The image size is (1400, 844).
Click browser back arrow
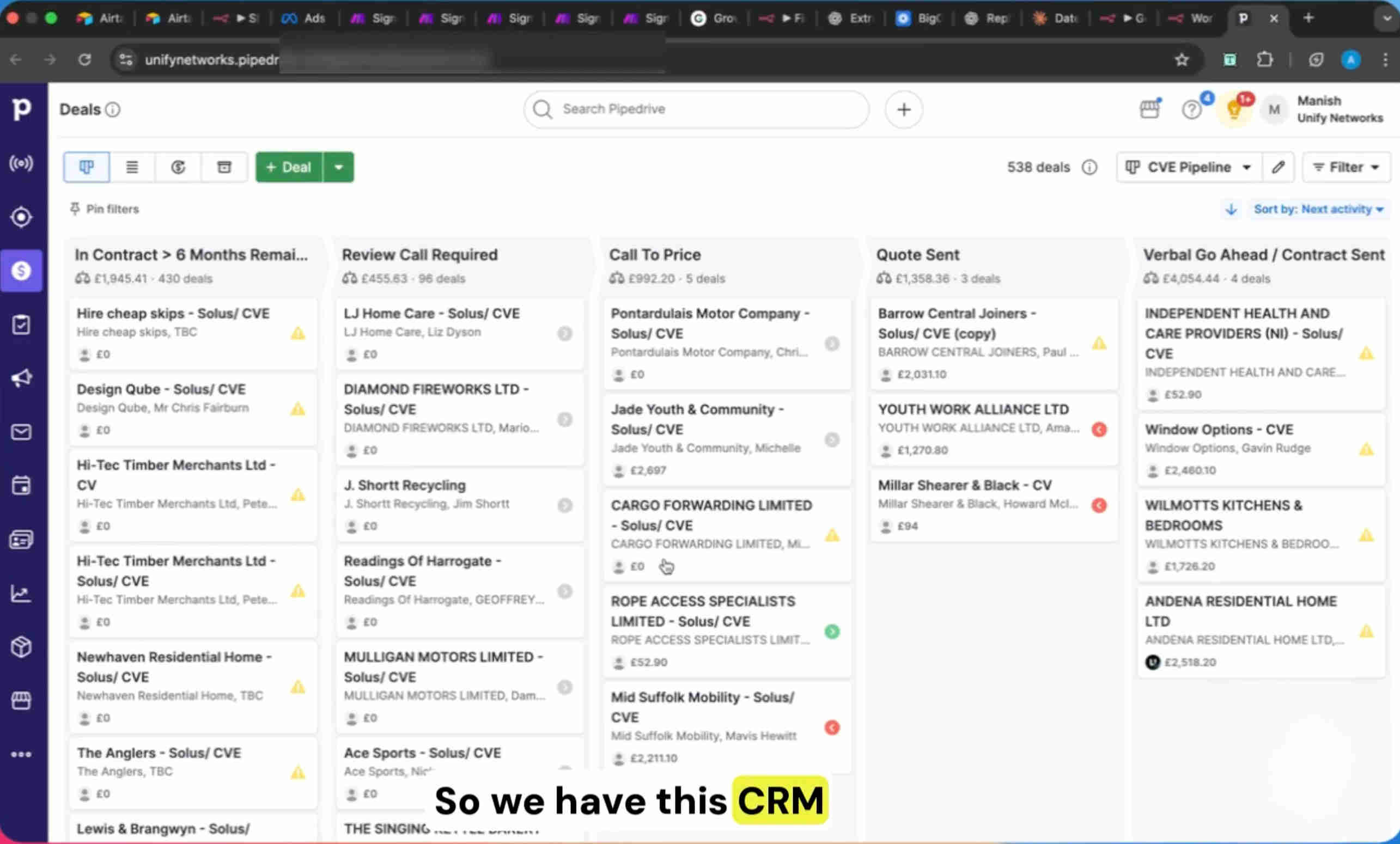coord(16,60)
